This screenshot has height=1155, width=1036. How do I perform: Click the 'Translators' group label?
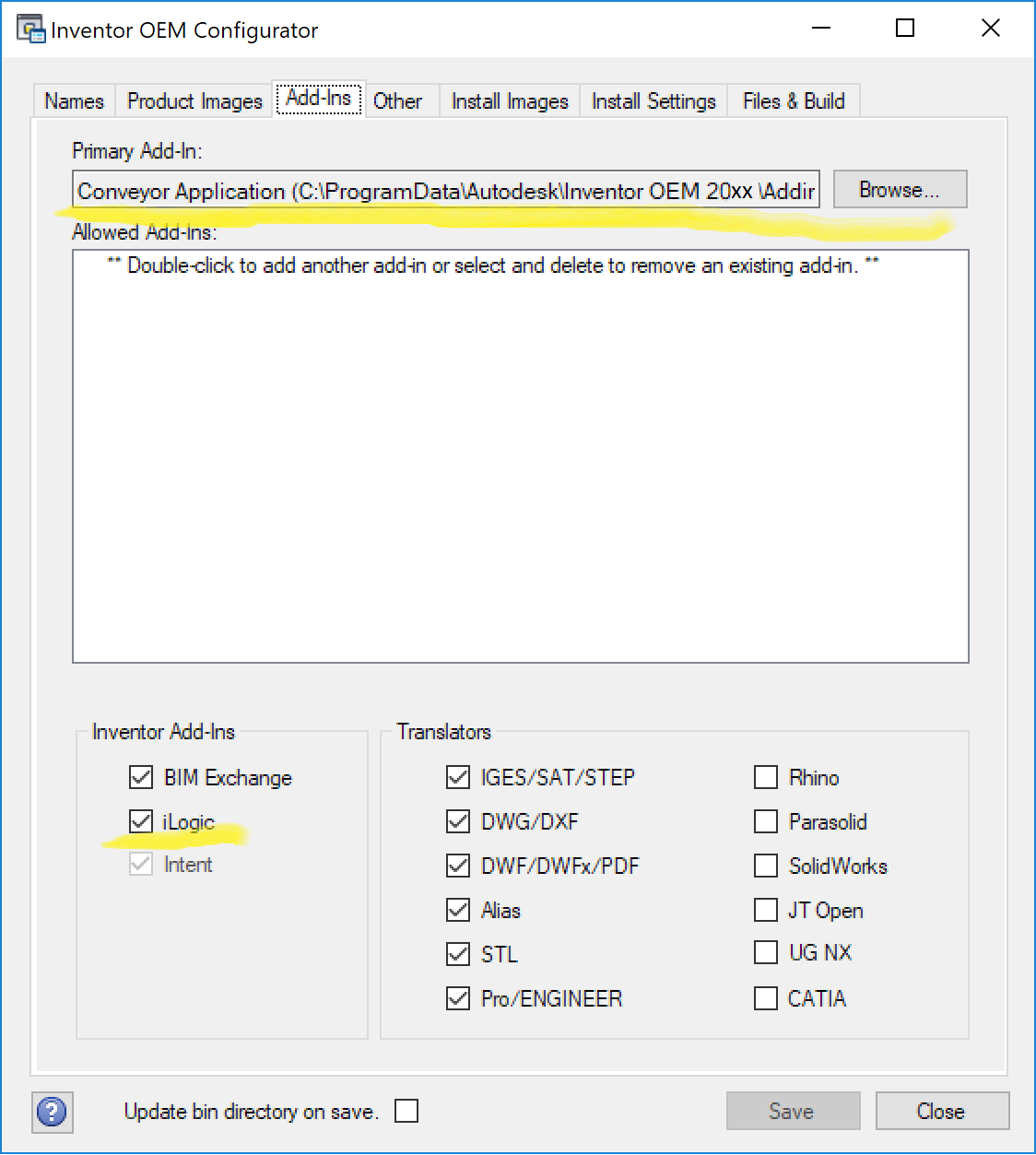click(x=443, y=732)
